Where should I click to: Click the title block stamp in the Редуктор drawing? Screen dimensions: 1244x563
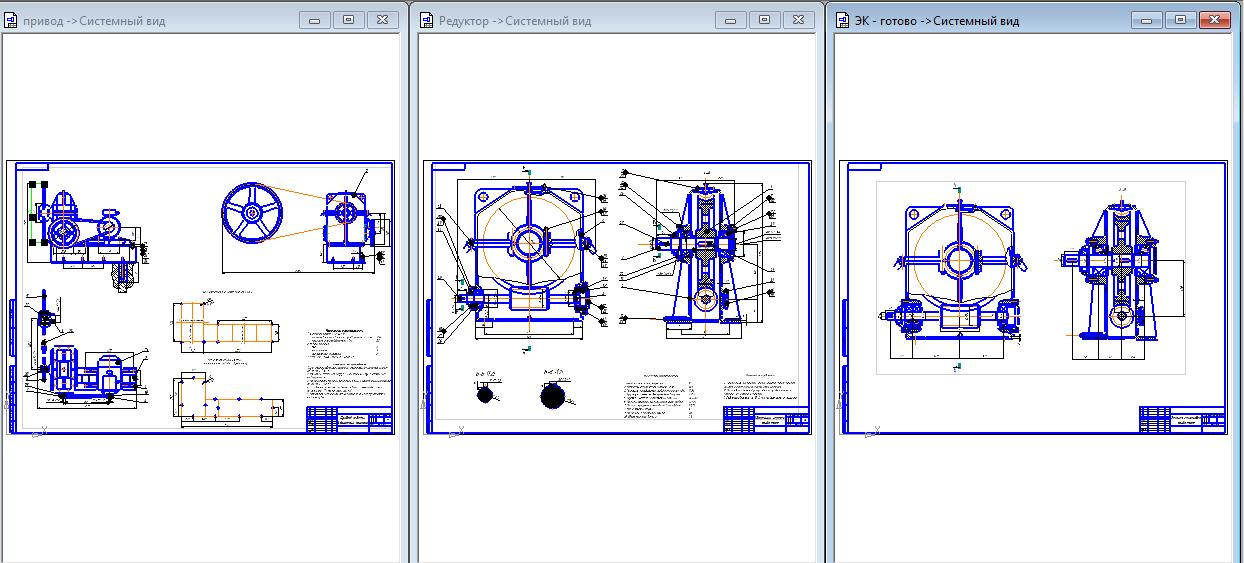coord(766,419)
